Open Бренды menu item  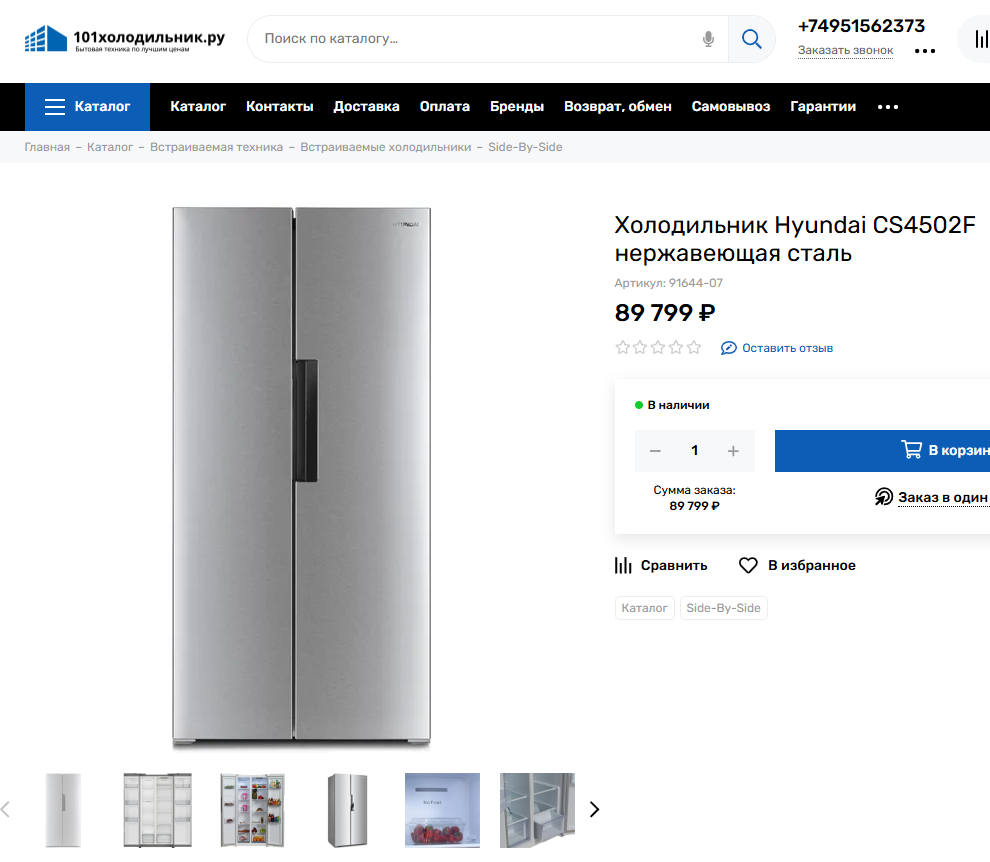pos(517,107)
